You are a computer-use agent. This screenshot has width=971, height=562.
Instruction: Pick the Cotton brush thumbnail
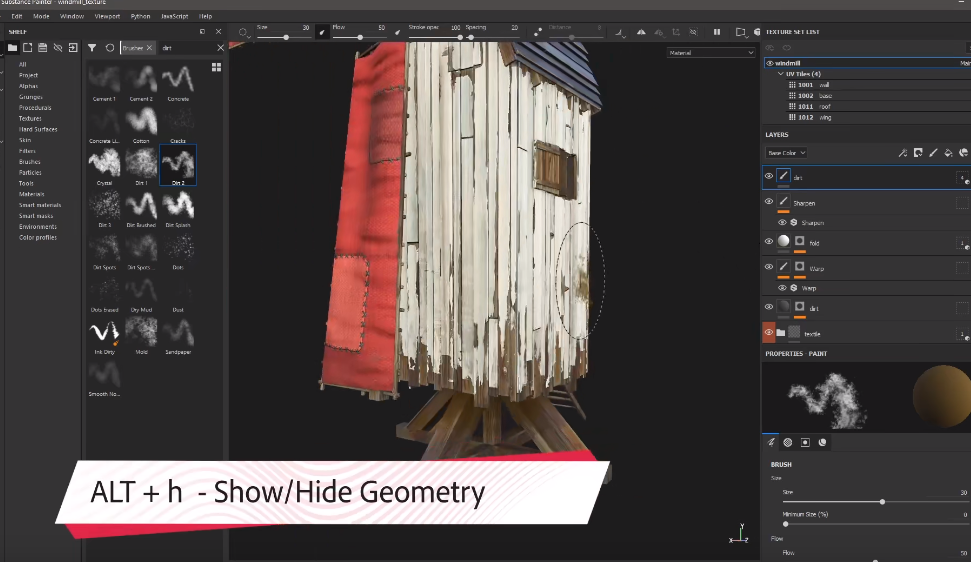(x=141, y=123)
